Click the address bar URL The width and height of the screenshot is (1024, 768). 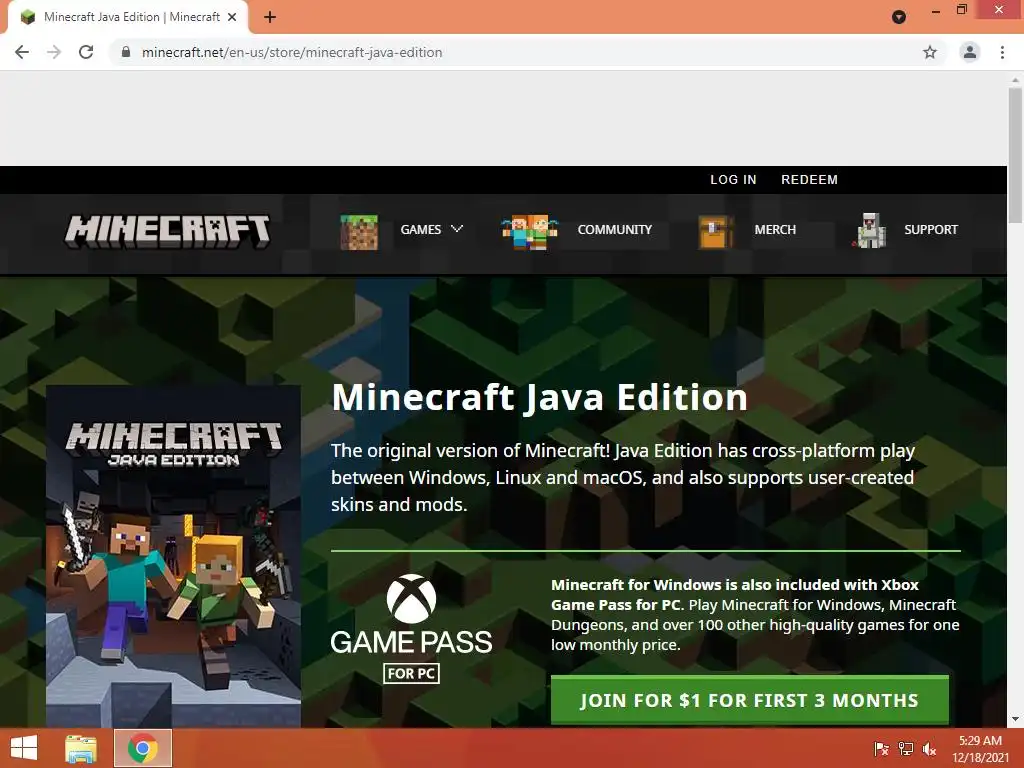292,52
